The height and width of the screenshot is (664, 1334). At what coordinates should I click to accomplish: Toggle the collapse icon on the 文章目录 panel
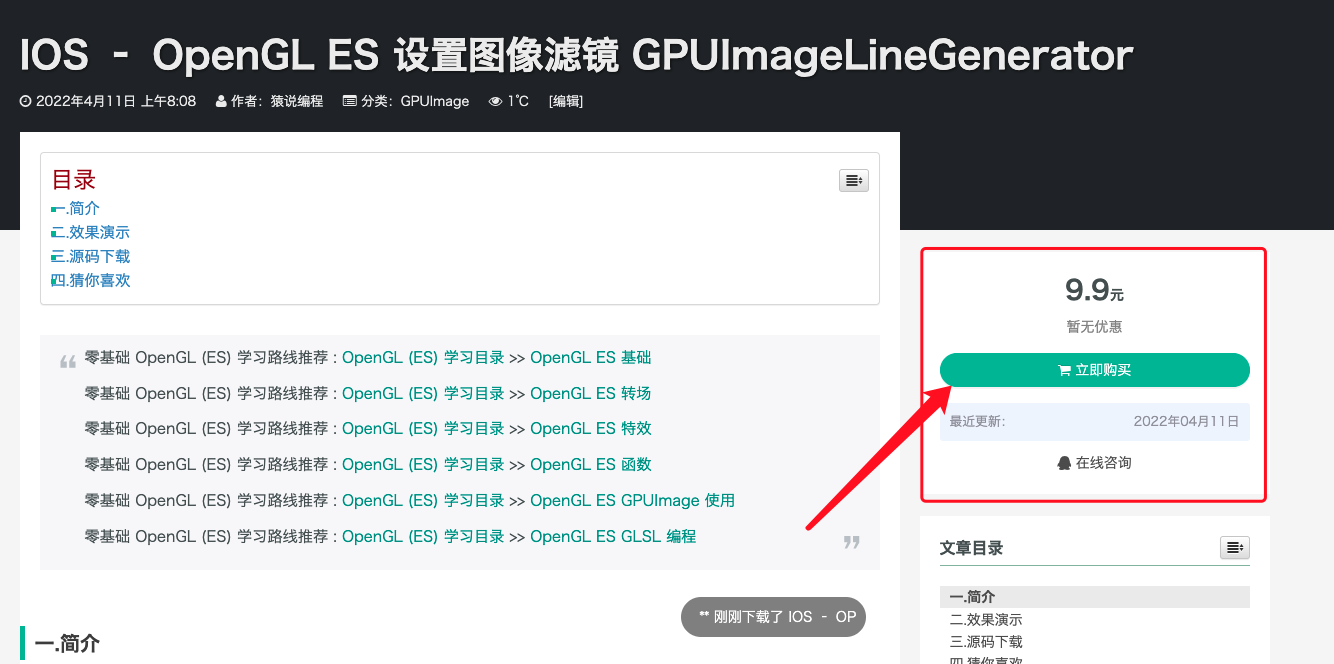click(1234, 547)
